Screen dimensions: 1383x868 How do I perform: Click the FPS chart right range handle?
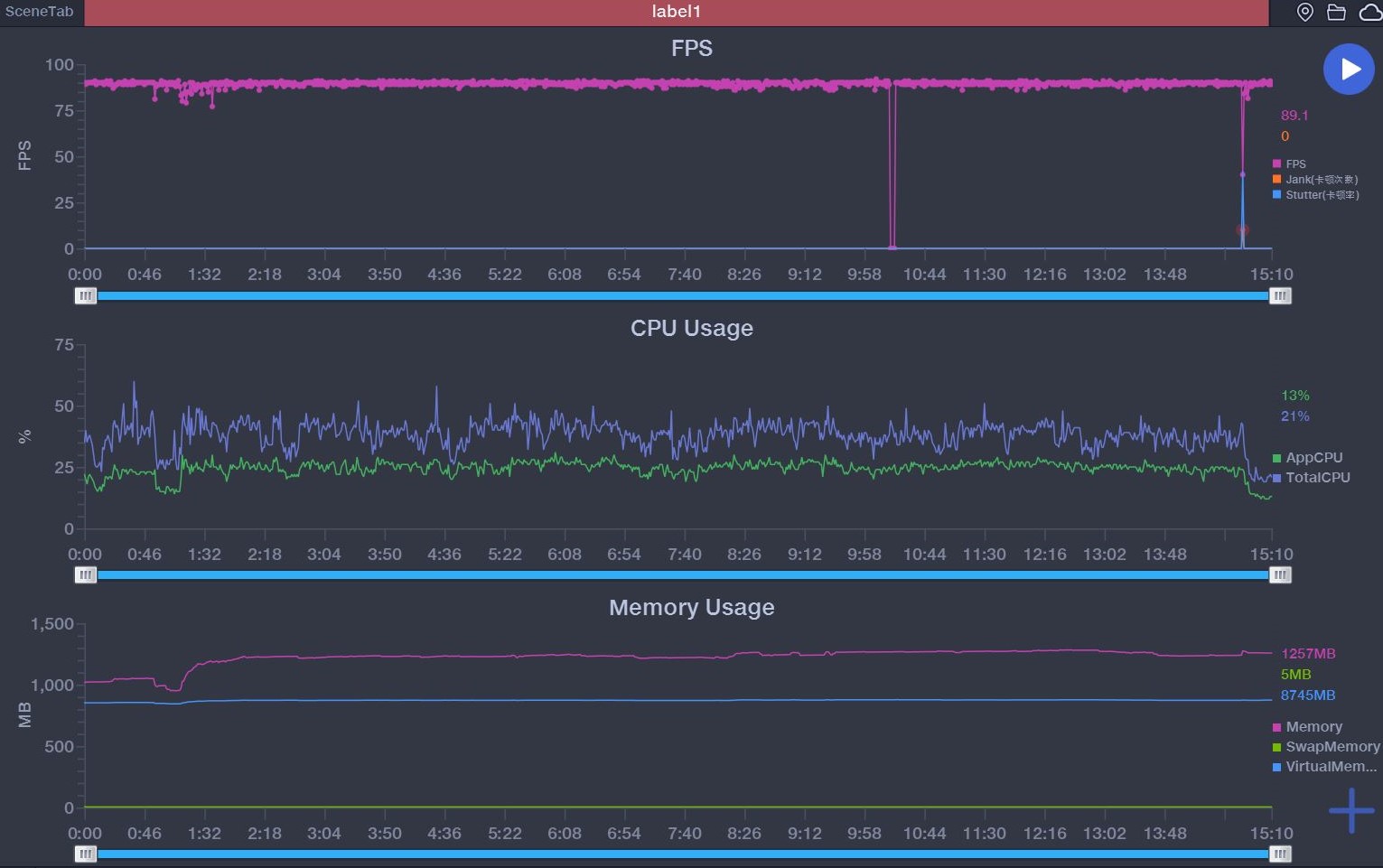coord(1280,295)
